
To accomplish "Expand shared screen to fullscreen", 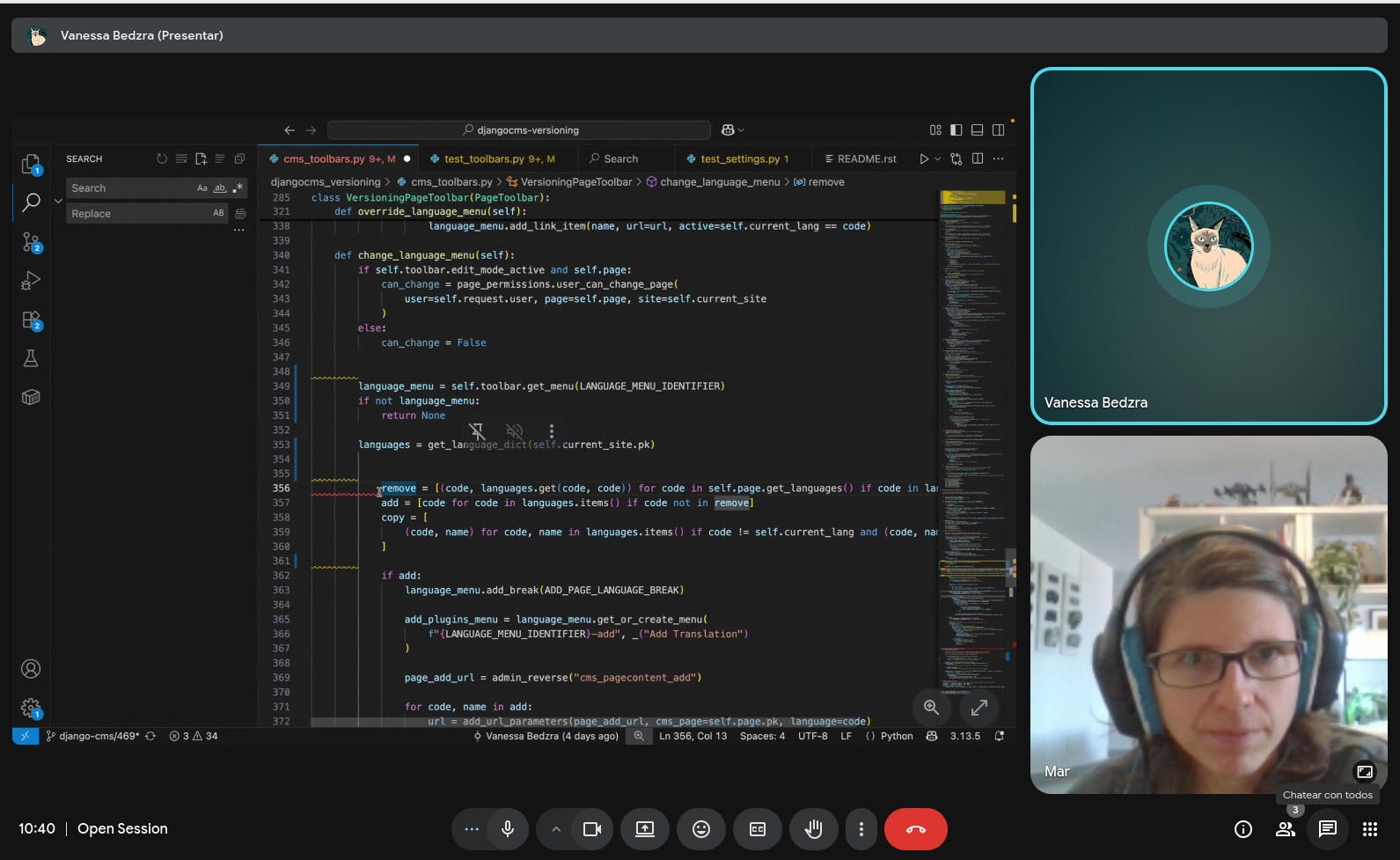I will [979, 708].
